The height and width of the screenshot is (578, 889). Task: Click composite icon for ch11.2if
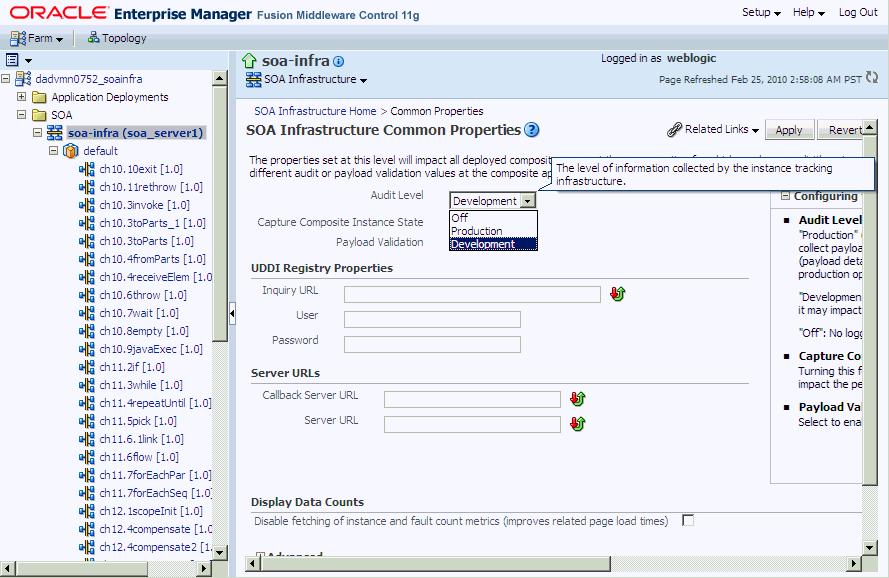[87, 367]
